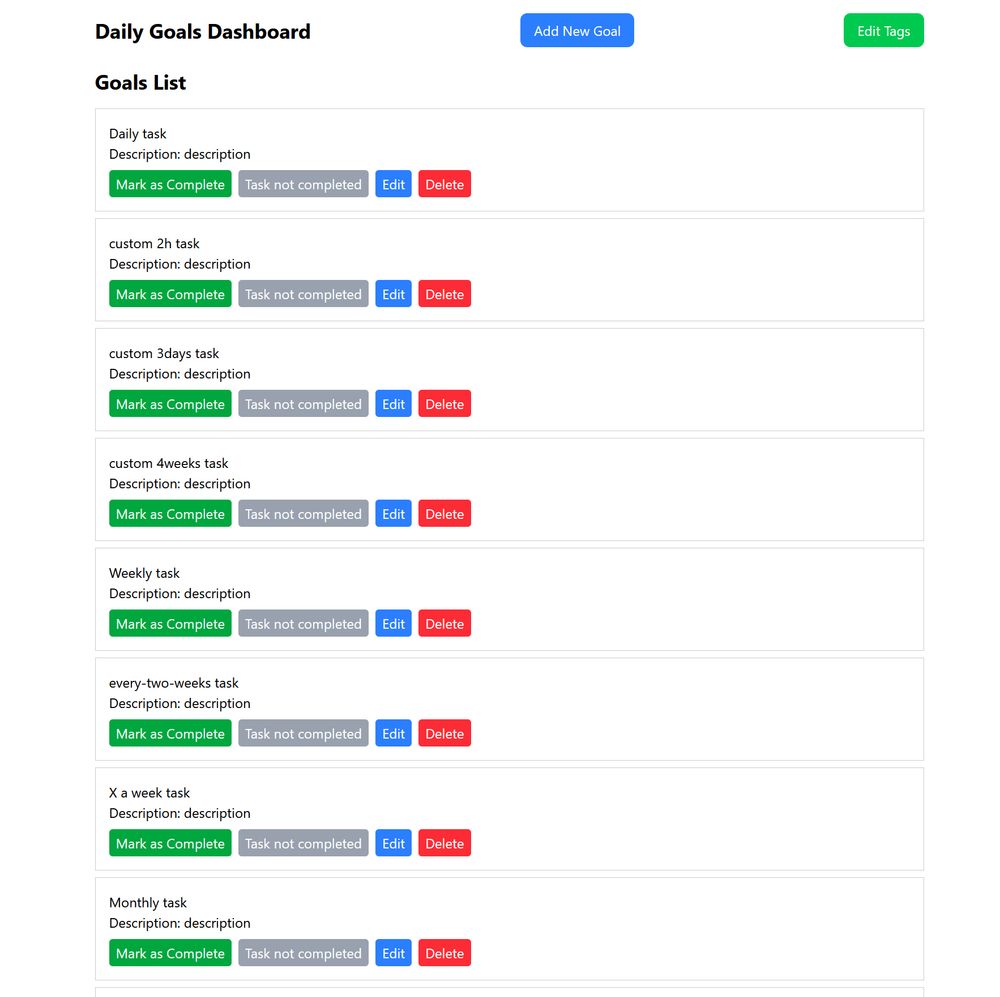Delete the custom 3days task

point(444,403)
